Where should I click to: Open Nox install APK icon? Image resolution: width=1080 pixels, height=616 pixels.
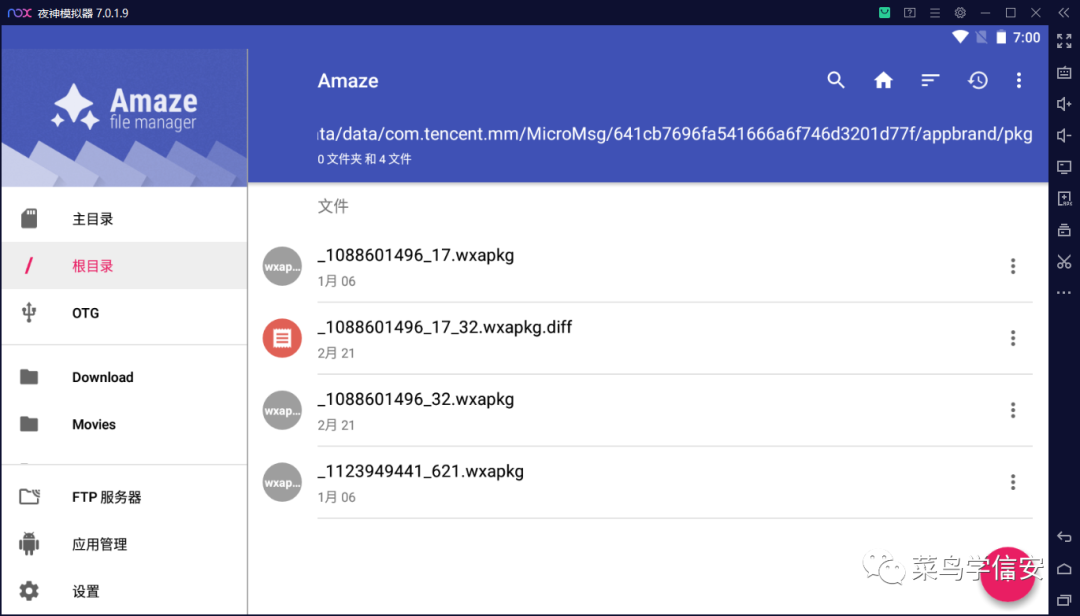(1064, 198)
